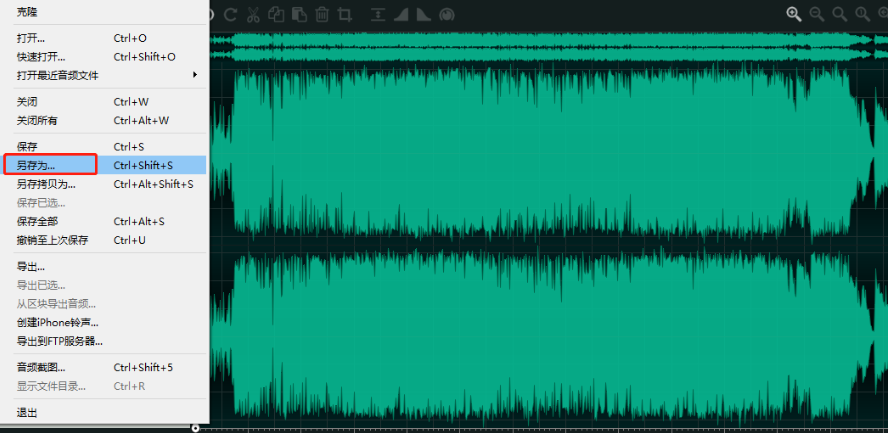Click the Copy toolbar icon

click(276, 14)
